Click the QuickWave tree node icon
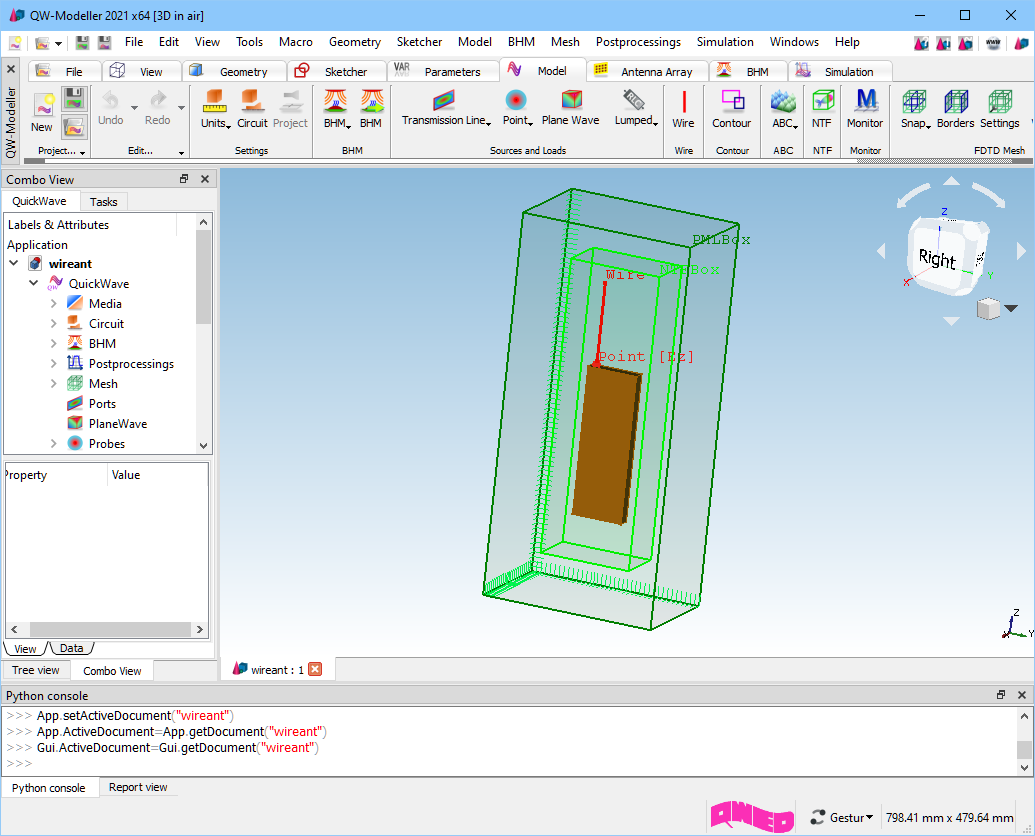The width and height of the screenshot is (1035, 836). coord(55,283)
